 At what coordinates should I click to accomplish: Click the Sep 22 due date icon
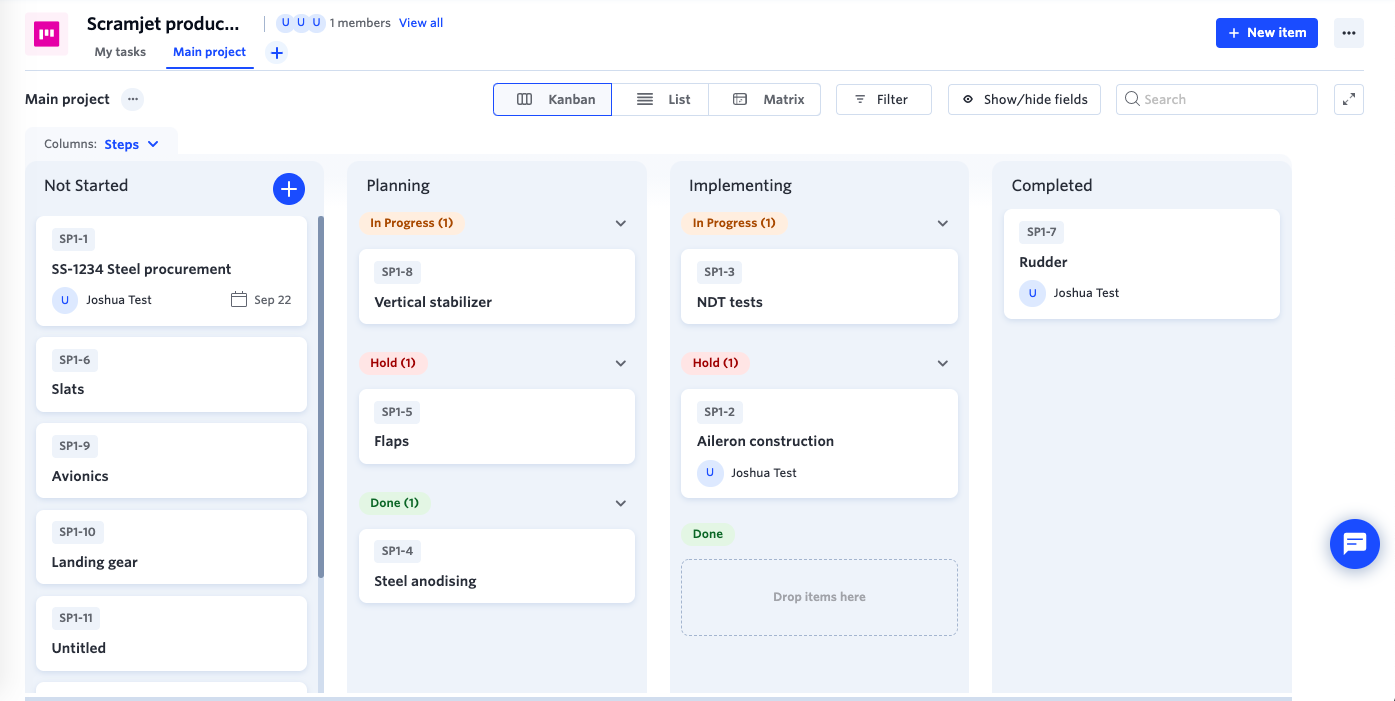point(239,300)
